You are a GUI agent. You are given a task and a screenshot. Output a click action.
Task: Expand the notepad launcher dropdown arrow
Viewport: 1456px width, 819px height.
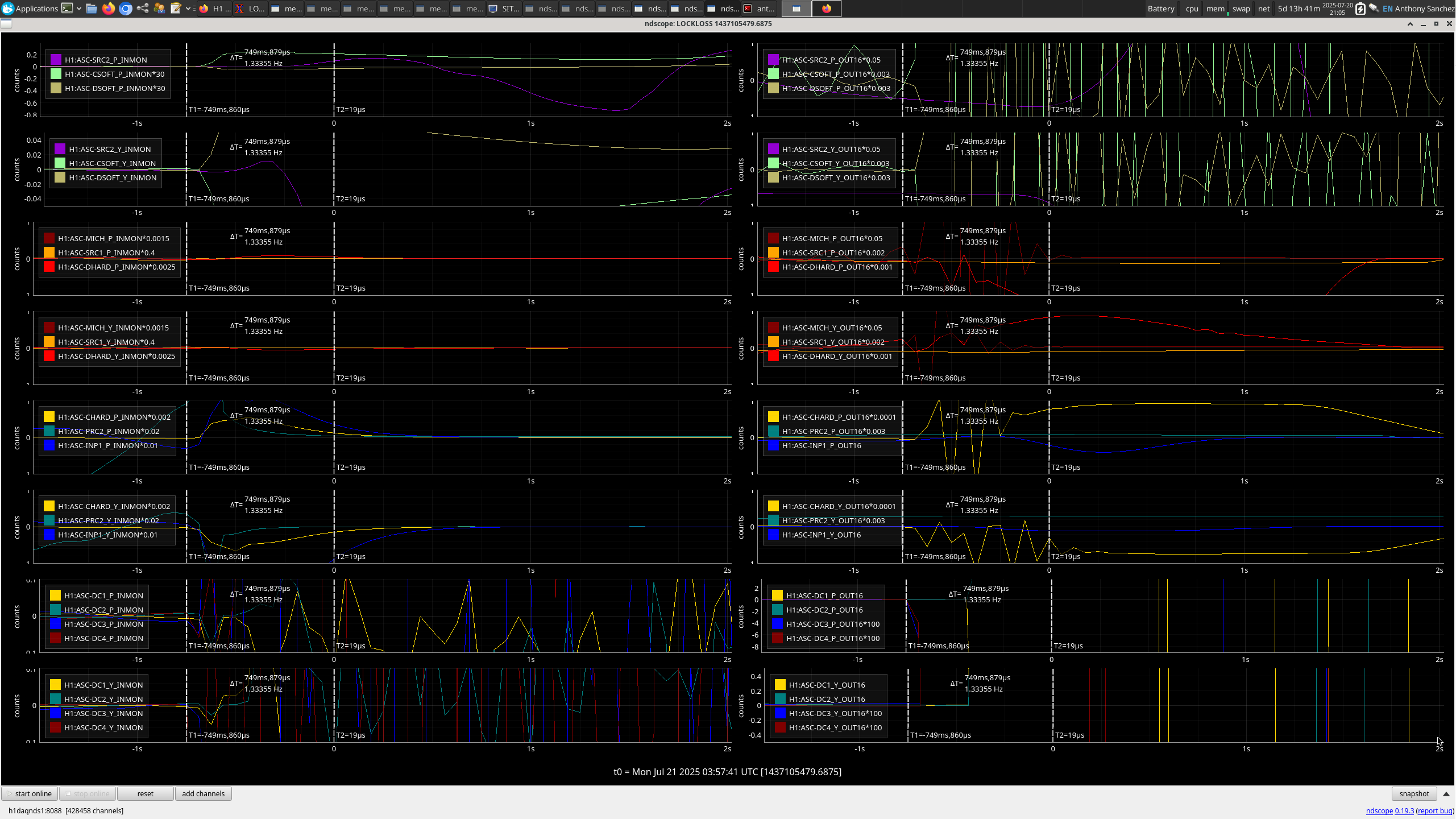tap(188, 8)
